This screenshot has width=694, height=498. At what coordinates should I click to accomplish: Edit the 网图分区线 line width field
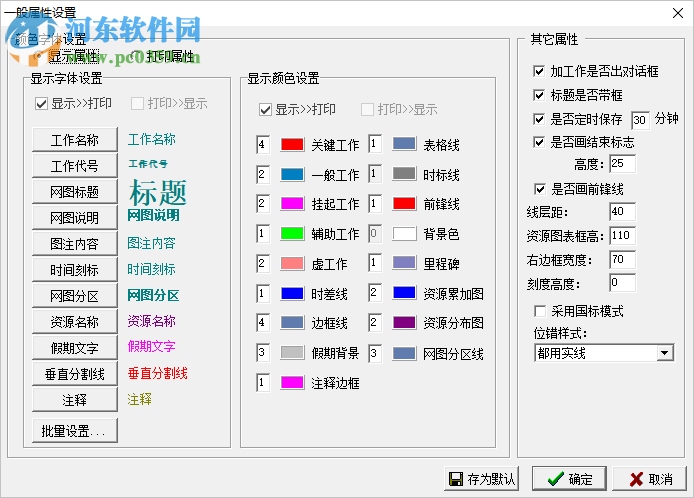coord(375,353)
